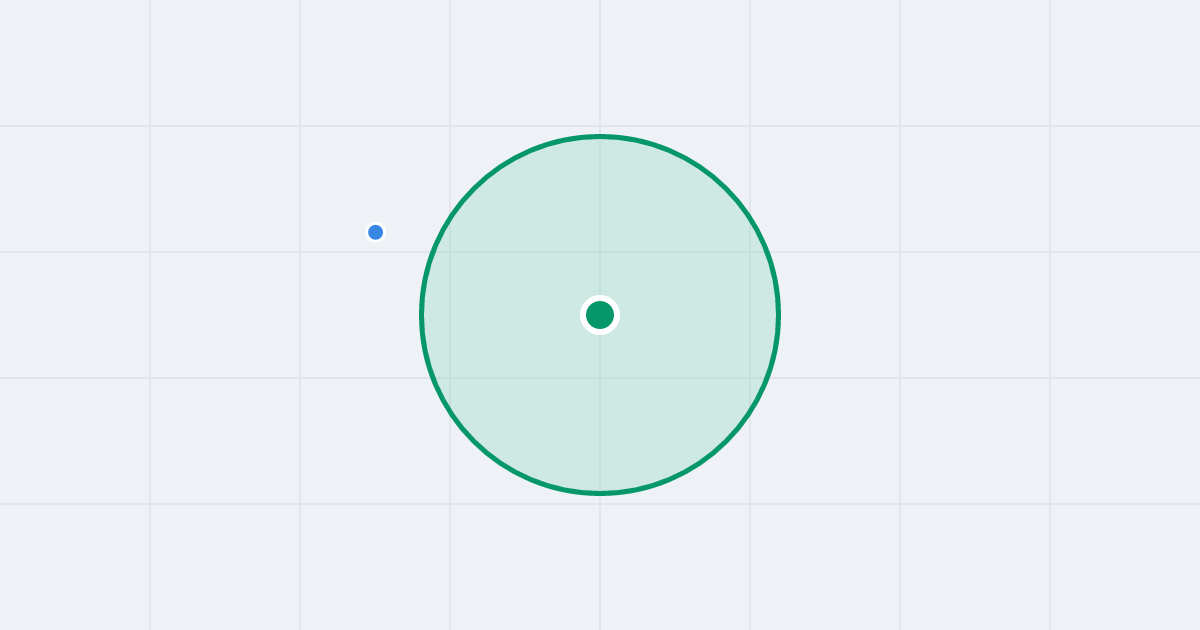Click the grid intersection nearest the blue dot, lower left
This screenshot has height=630, width=1200.
[300, 252]
